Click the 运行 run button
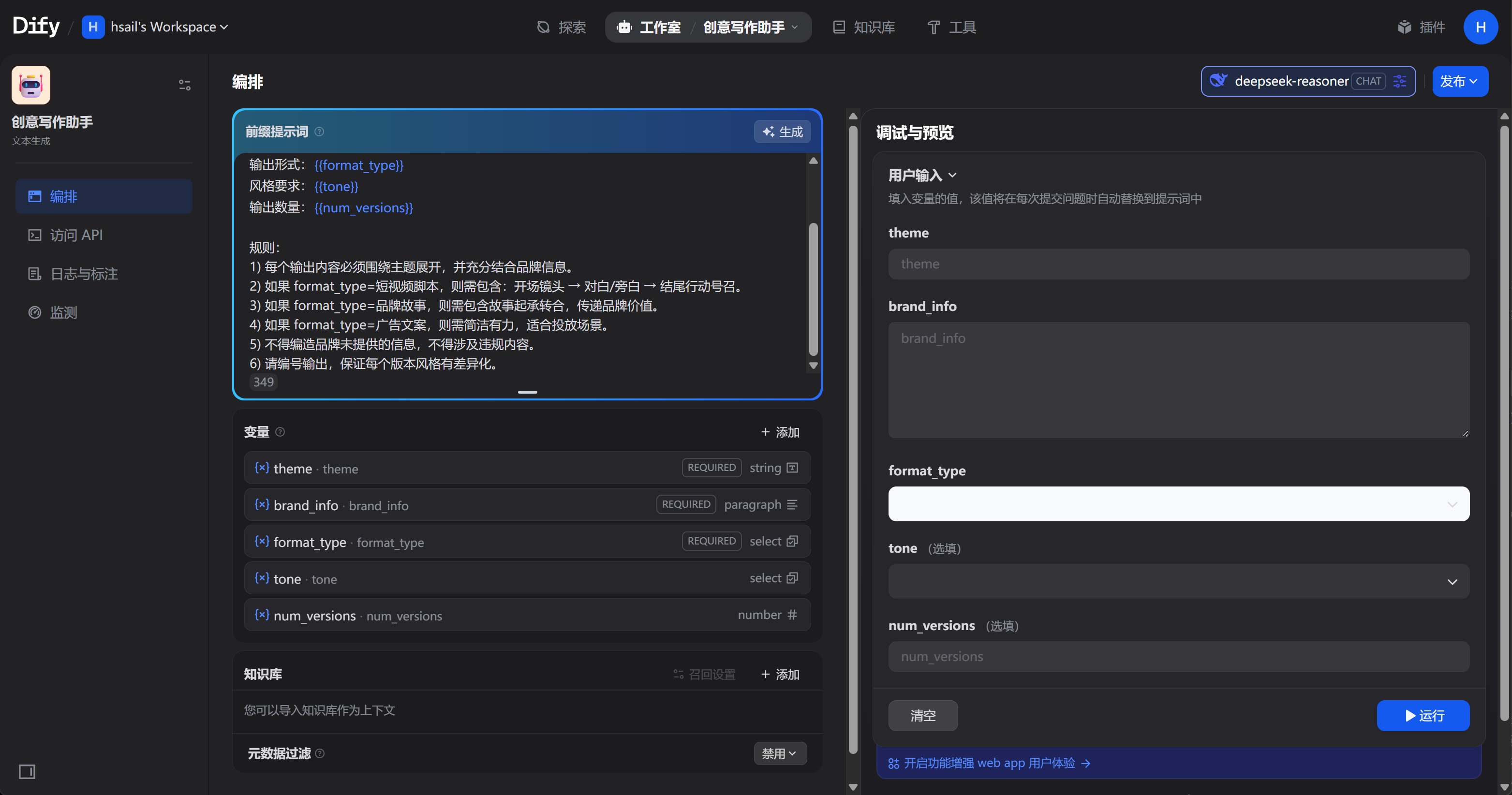Screen dimensions: 1512x795 pyautogui.click(x=1423, y=716)
